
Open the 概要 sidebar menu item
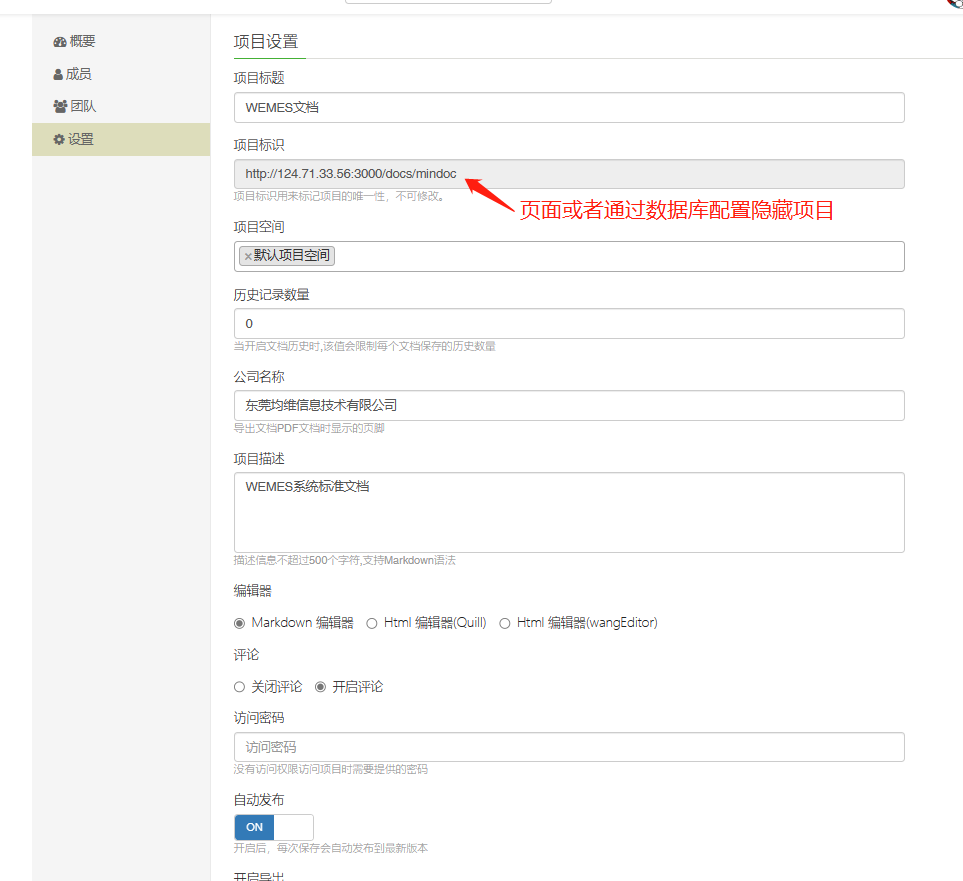coord(82,42)
